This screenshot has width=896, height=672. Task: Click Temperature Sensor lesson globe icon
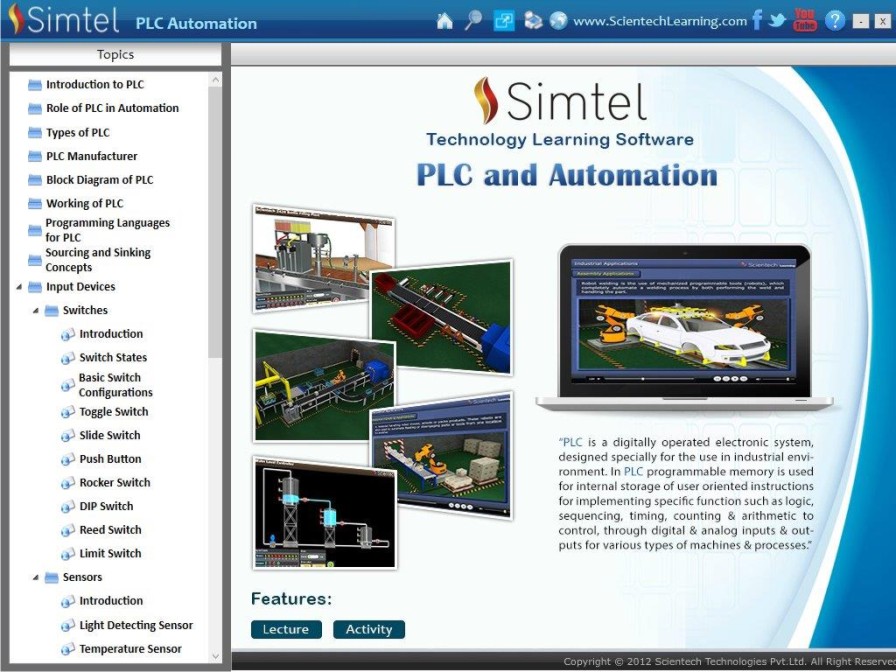[x=68, y=650]
